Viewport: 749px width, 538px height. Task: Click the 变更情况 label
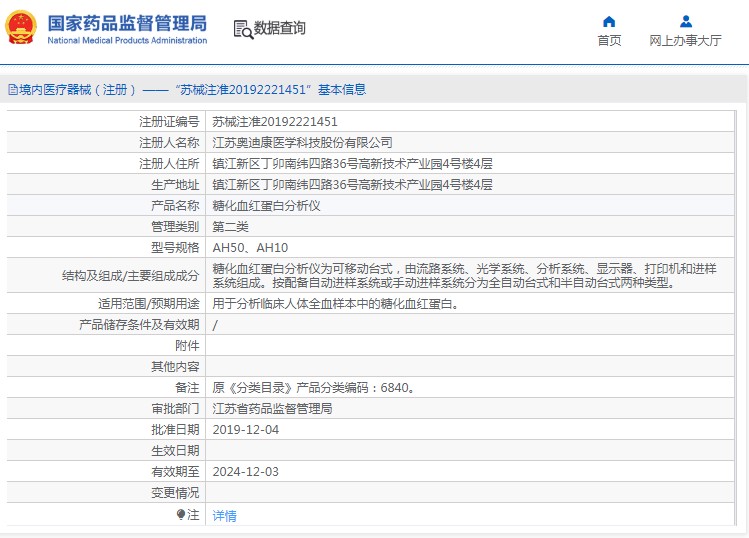tap(175, 493)
